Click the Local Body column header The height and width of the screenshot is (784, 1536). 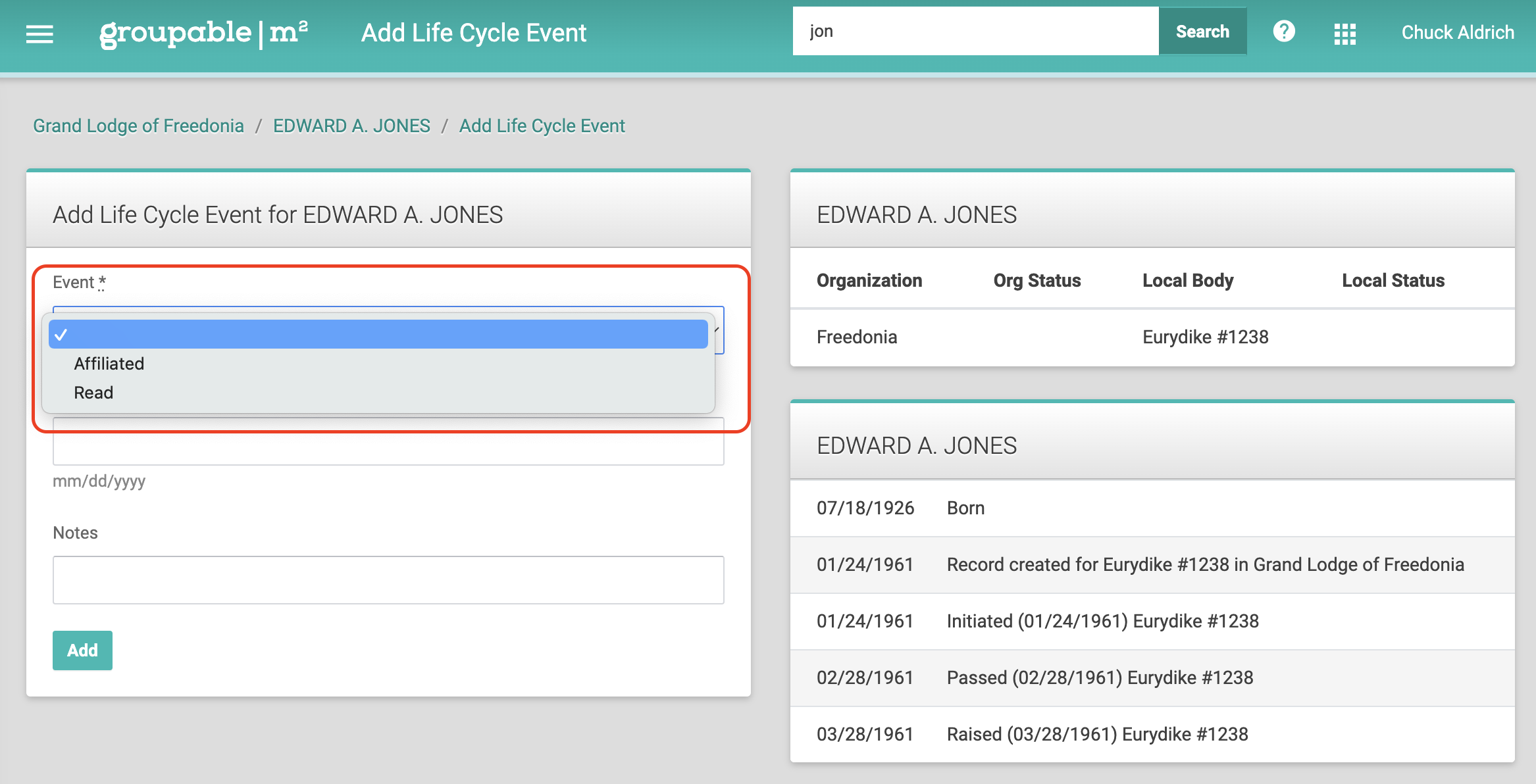pos(1188,280)
